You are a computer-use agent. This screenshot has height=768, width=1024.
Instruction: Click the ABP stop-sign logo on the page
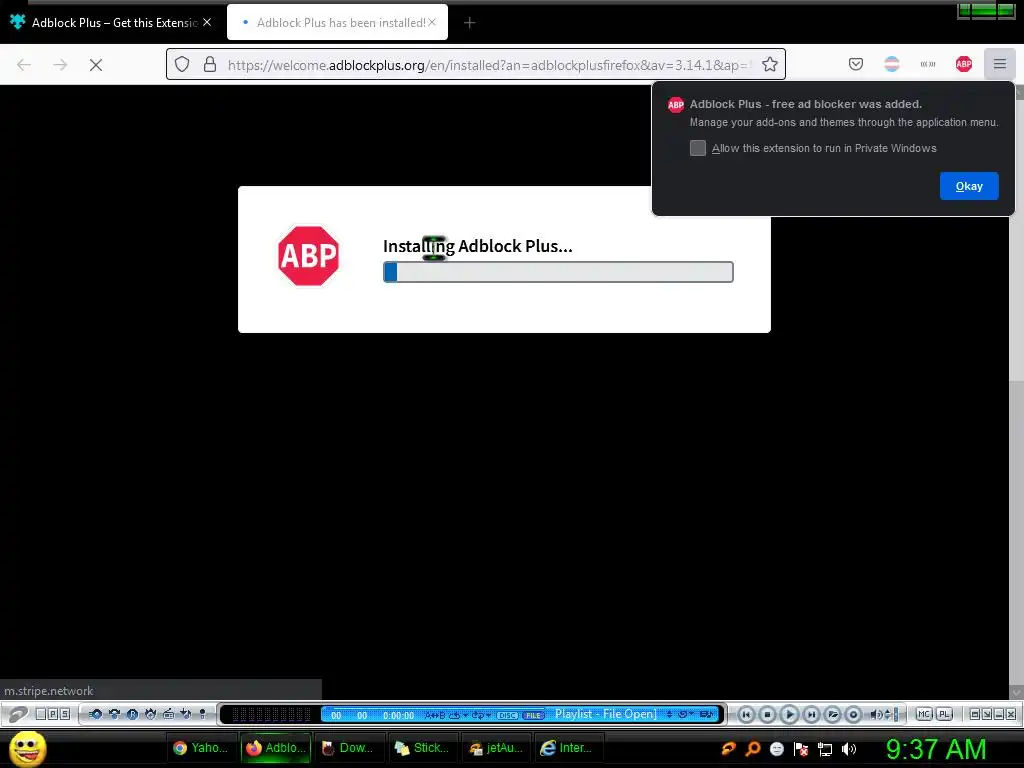click(x=308, y=256)
